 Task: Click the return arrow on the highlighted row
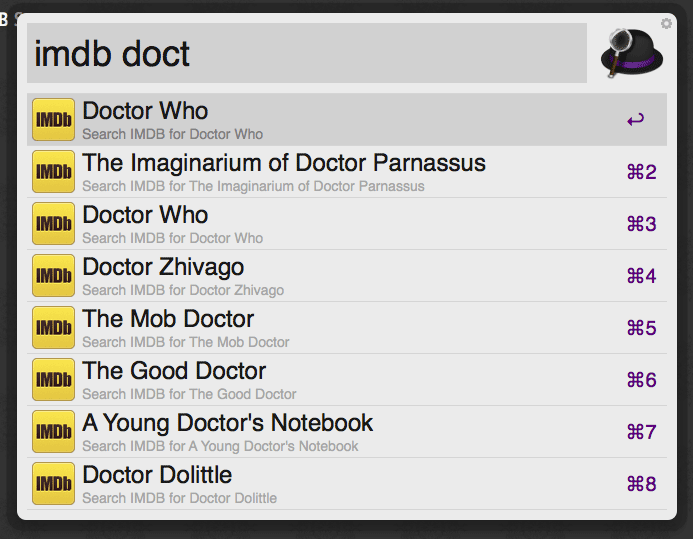tap(635, 120)
